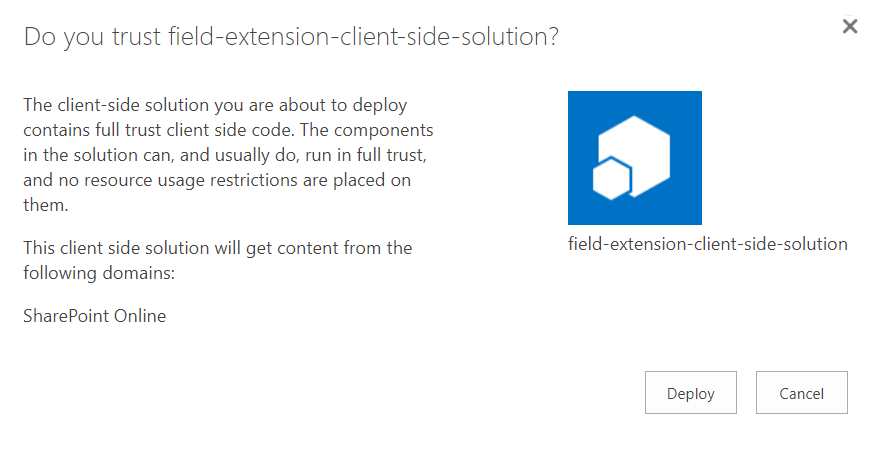Viewport: 874px width, 451px height.
Task: Click the 'Do you trust' dialog heading
Action: click(291, 37)
